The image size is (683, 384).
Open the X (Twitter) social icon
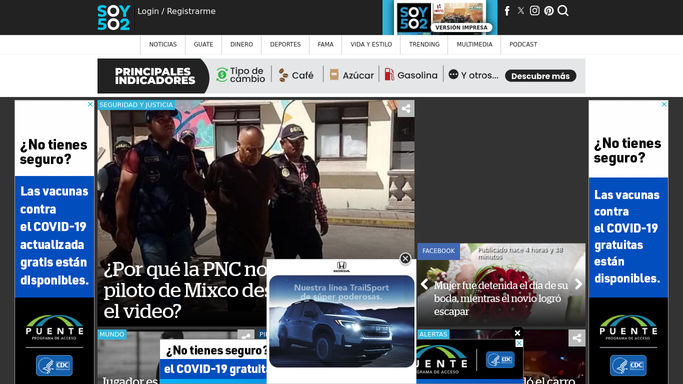(x=521, y=11)
